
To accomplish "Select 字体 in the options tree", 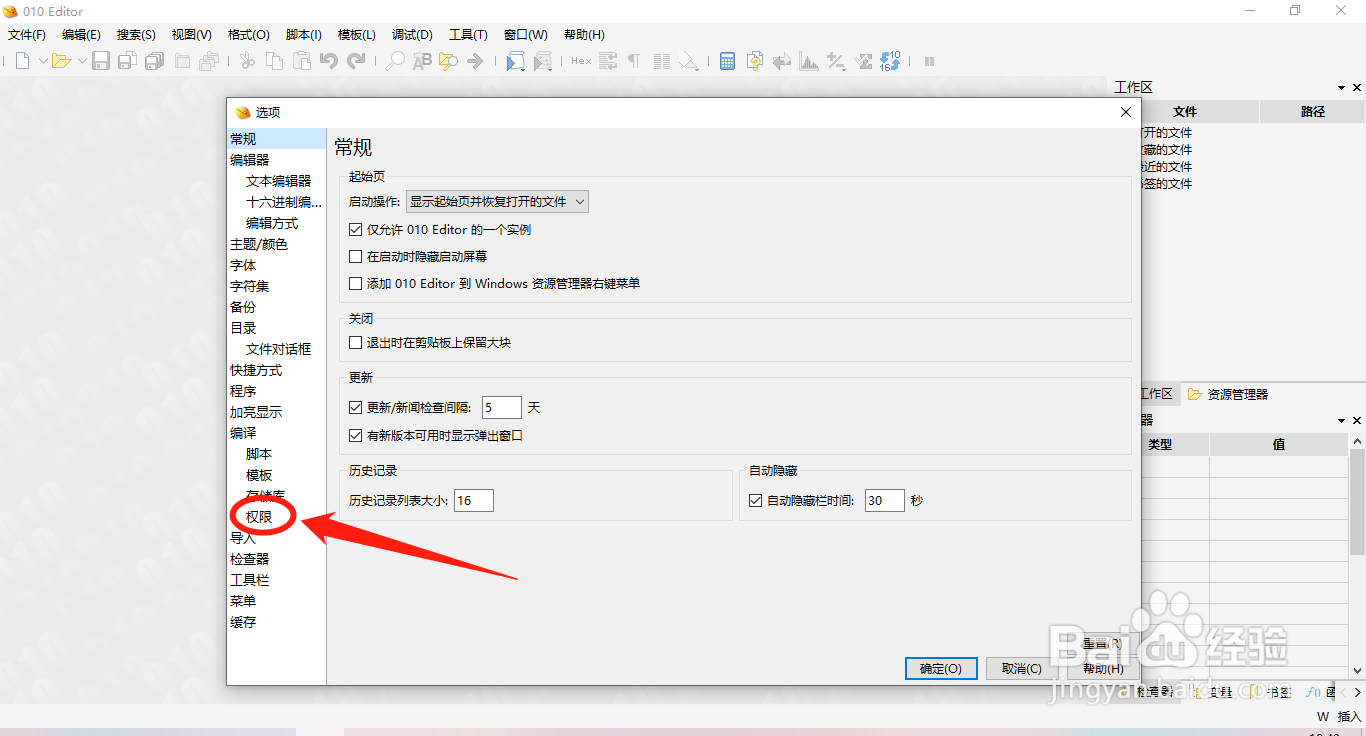I will coord(243,265).
